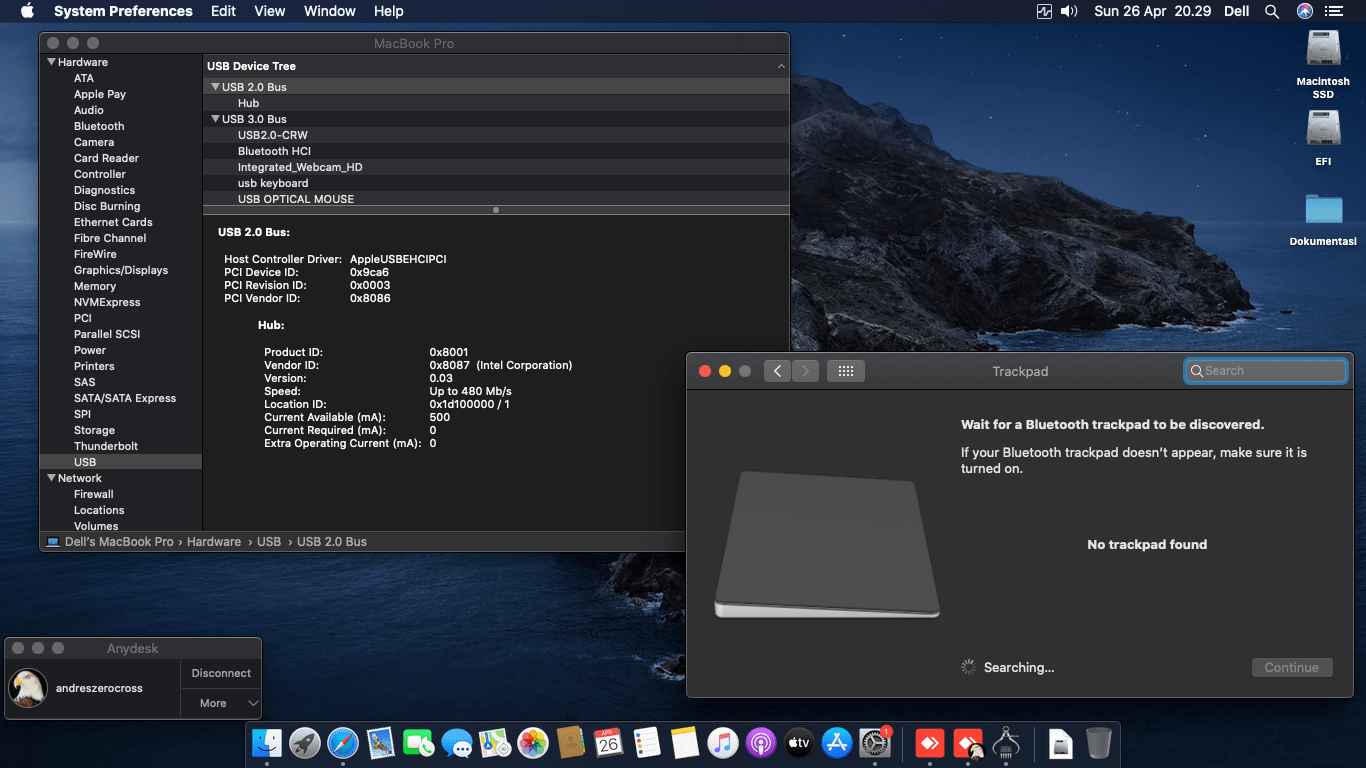1366x768 pixels.
Task: Collapse the USB 2.0 Bus tree triangle
Action: 215,87
